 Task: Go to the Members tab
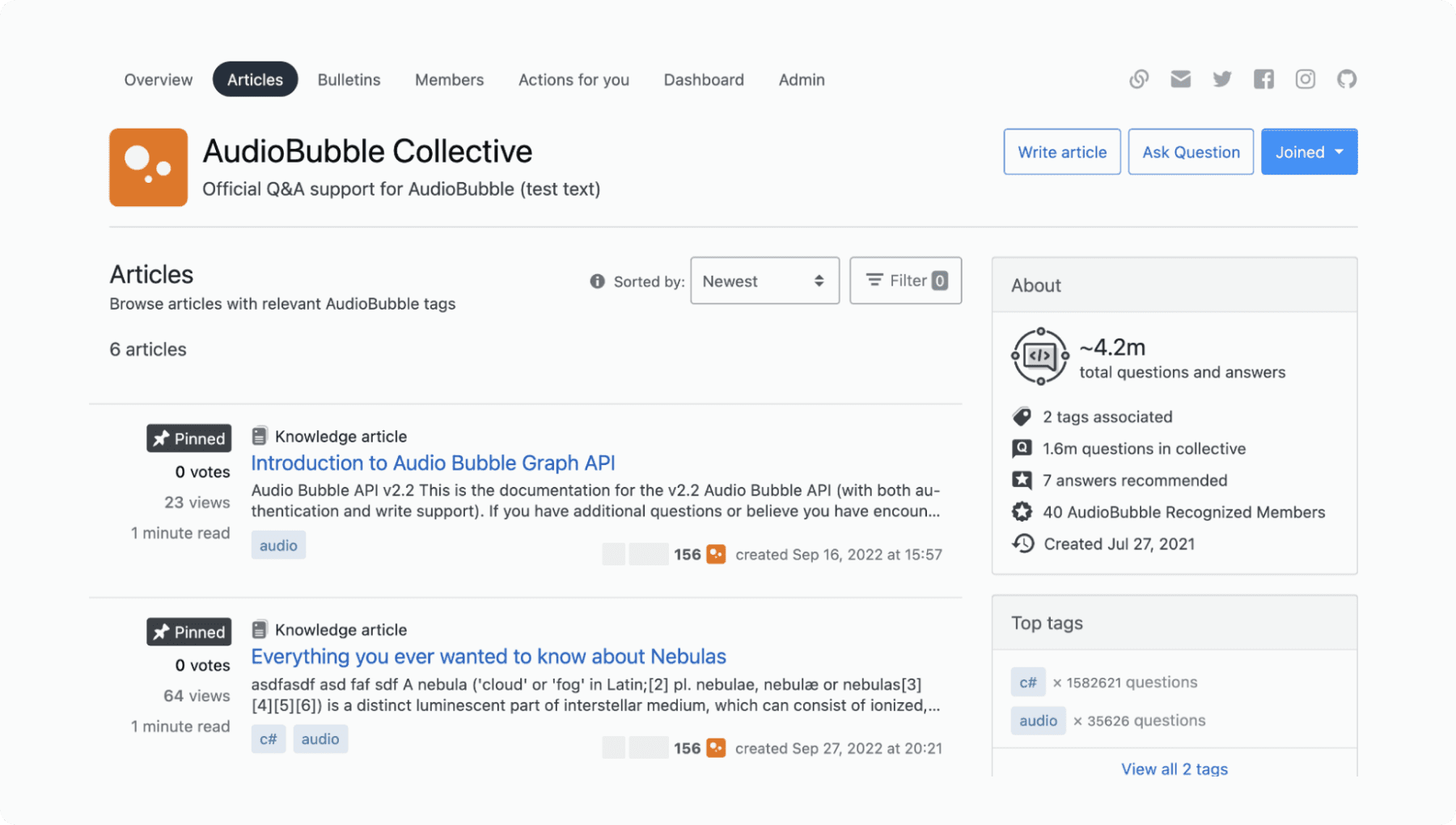[449, 79]
